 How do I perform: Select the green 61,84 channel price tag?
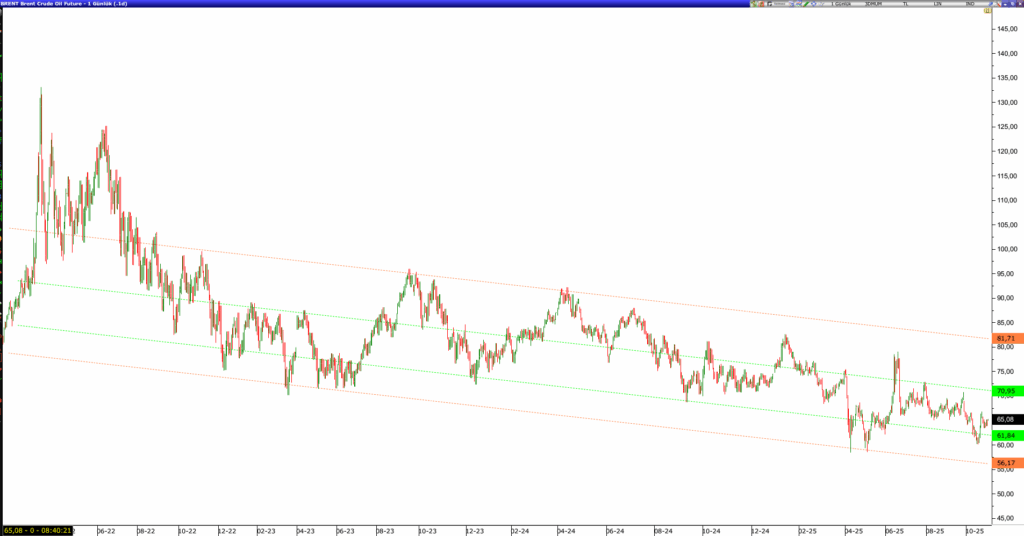[1006, 435]
